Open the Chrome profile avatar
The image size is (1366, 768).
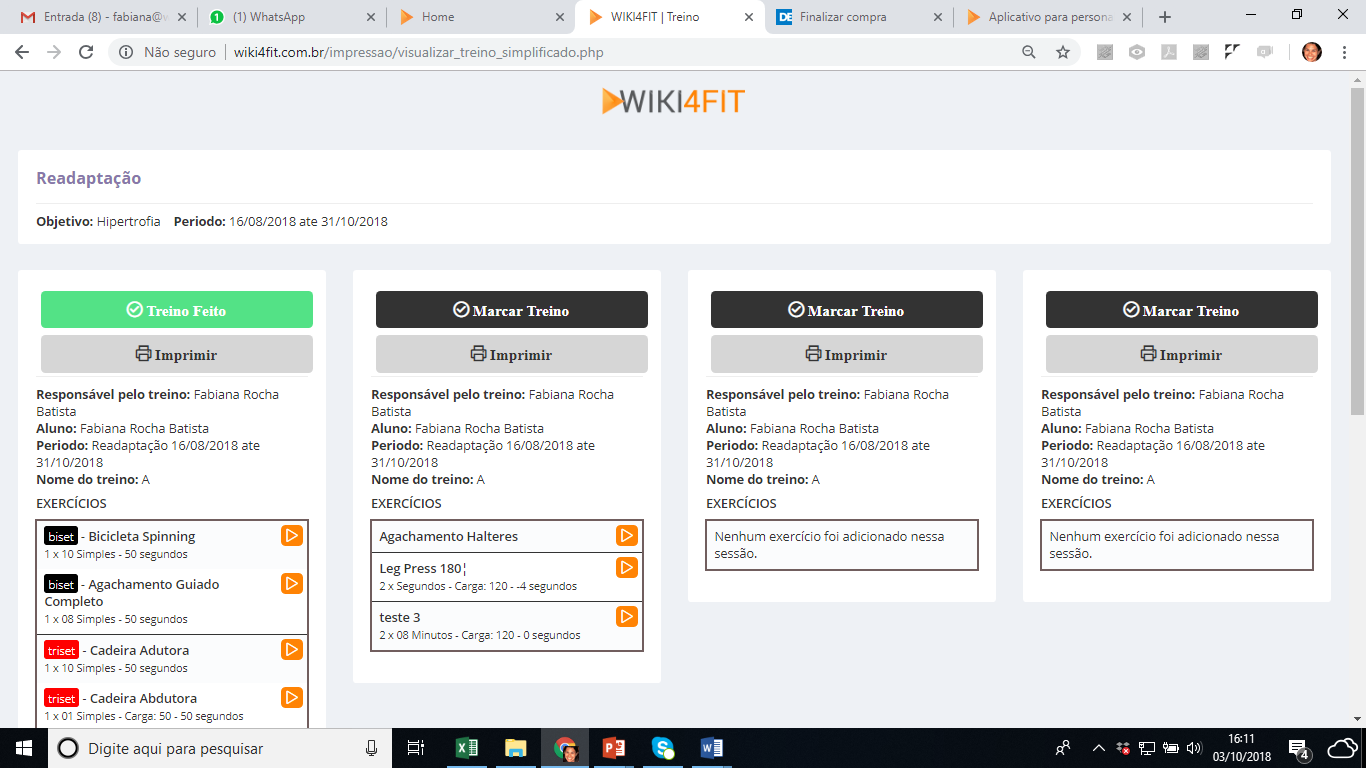(1312, 52)
